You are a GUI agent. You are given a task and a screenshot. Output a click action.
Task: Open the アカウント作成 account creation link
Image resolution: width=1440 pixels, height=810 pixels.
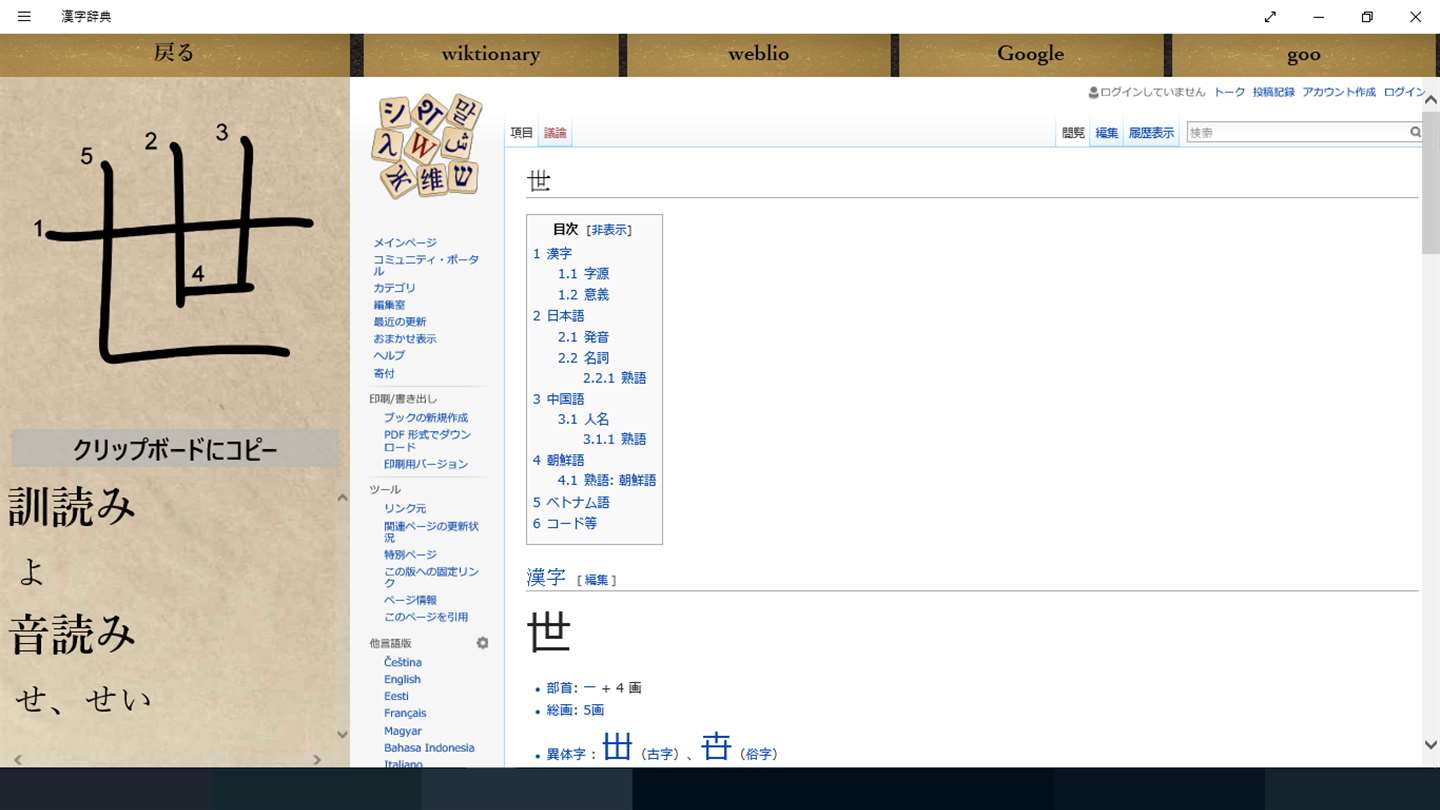pos(1339,92)
